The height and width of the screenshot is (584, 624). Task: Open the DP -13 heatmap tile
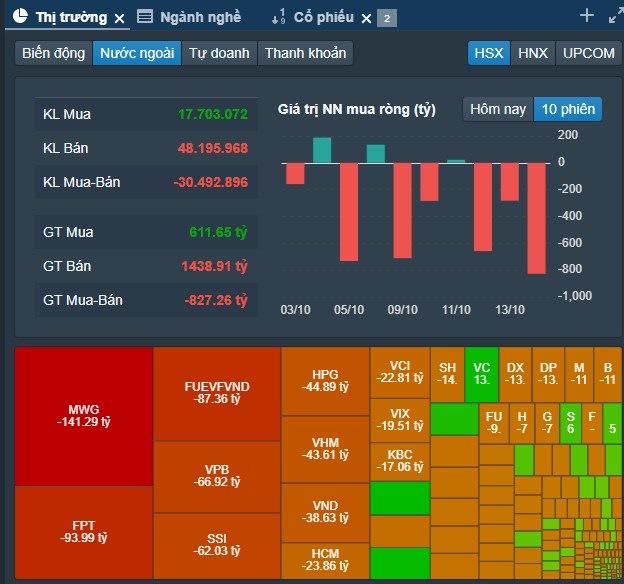tap(548, 374)
